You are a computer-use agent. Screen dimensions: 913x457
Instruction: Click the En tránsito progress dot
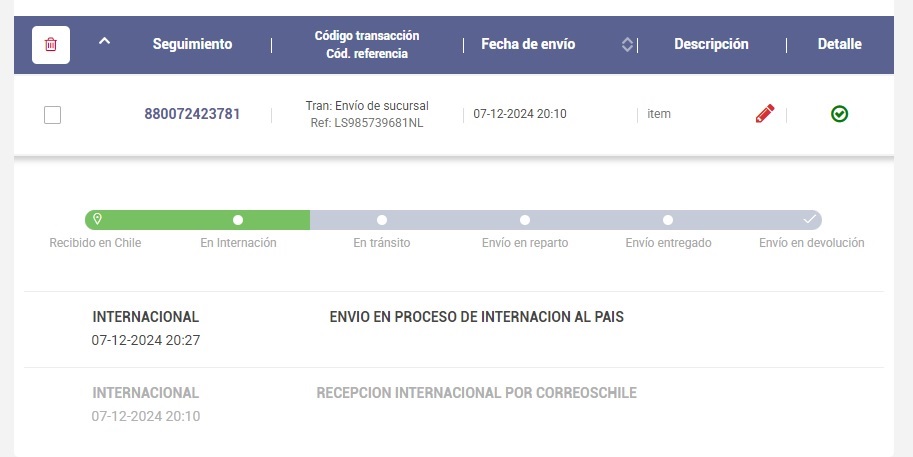381,220
